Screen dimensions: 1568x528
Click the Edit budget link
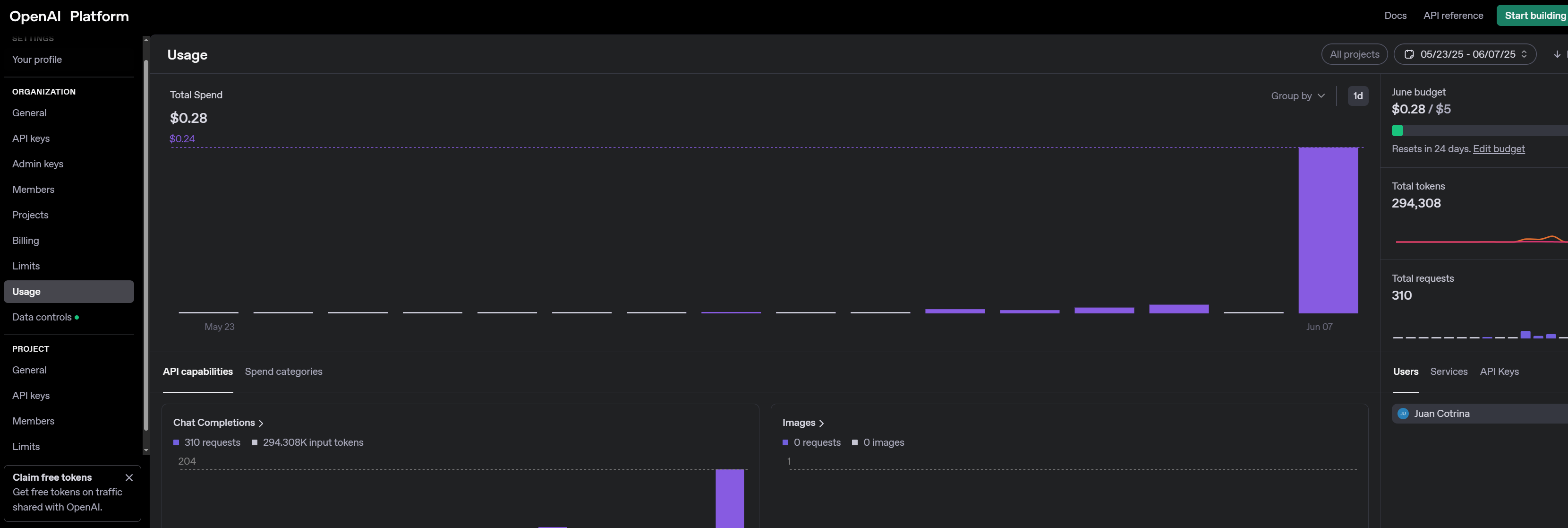1498,149
